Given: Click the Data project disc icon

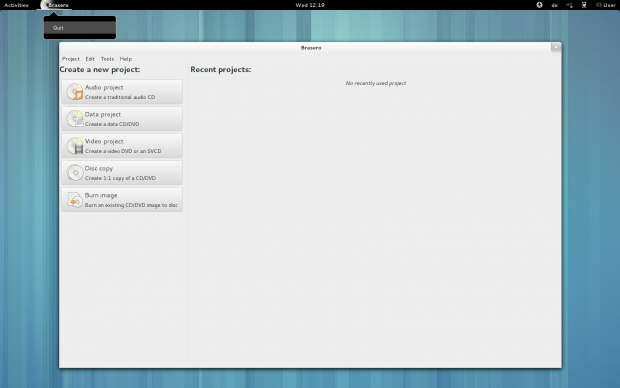Looking at the screenshot, I should [75, 119].
